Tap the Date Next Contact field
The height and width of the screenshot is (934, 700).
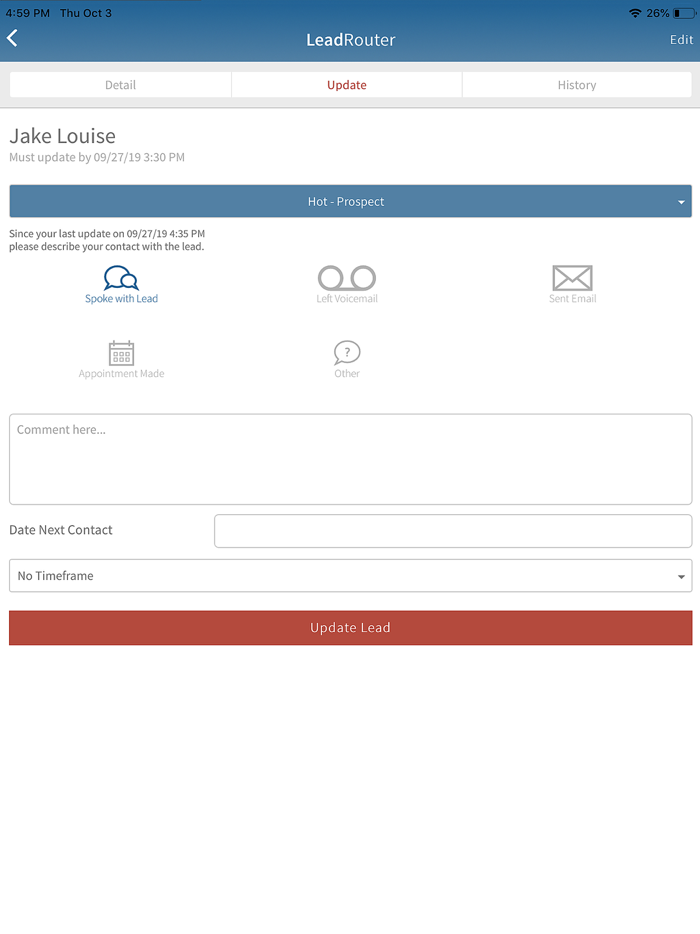(x=453, y=531)
